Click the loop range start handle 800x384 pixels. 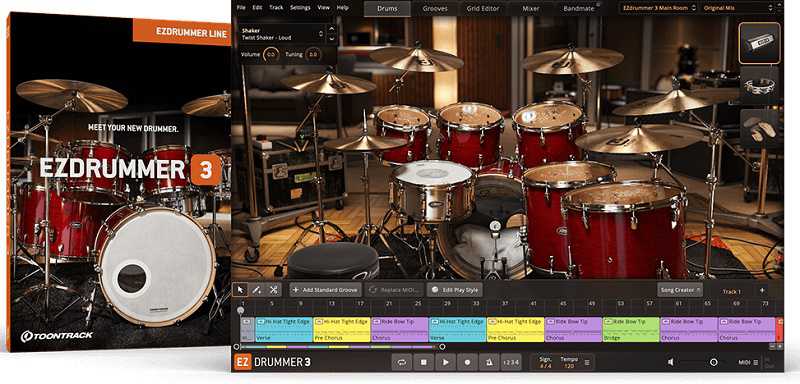coord(236,347)
